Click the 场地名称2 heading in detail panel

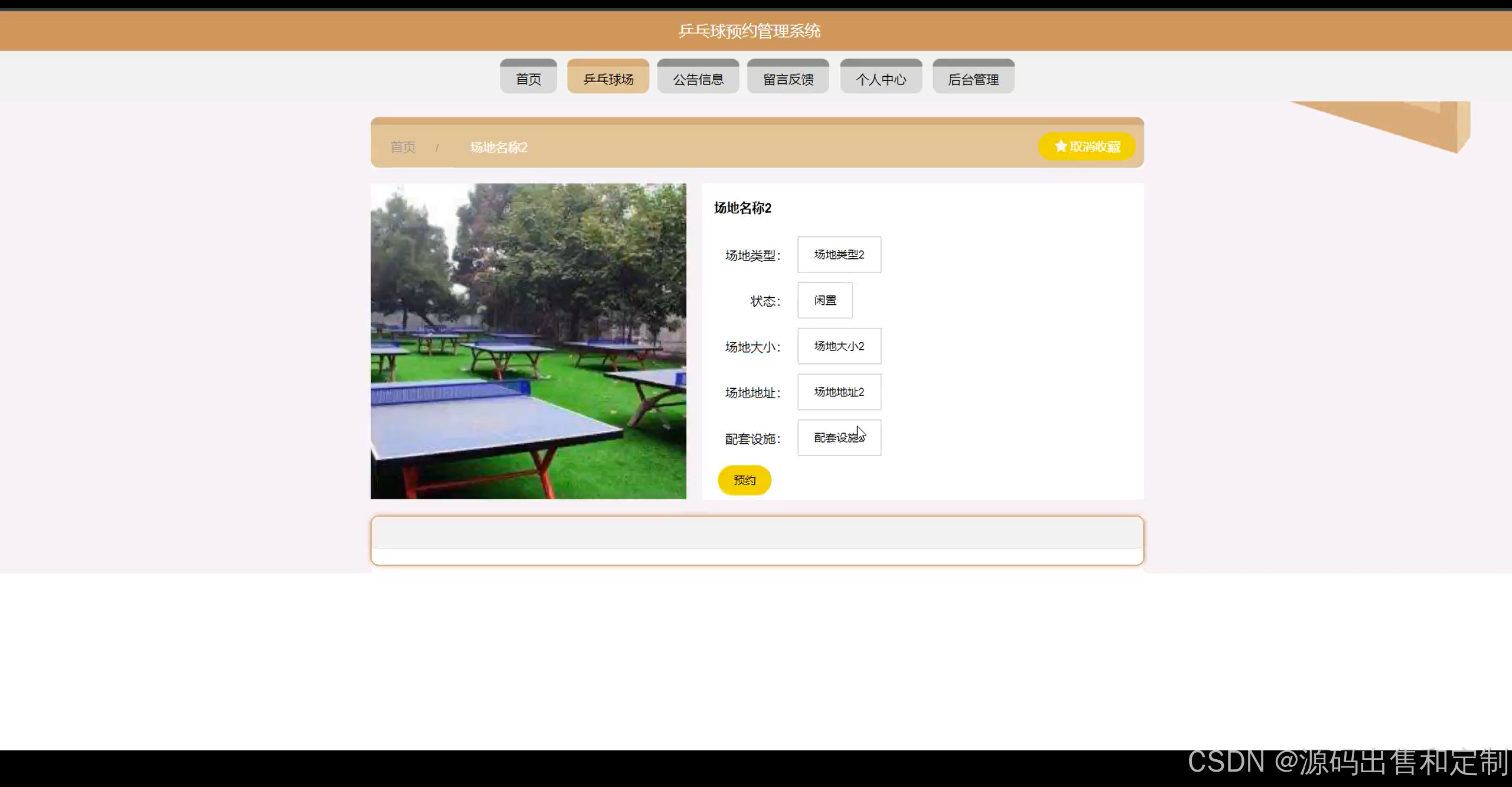[x=742, y=208]
